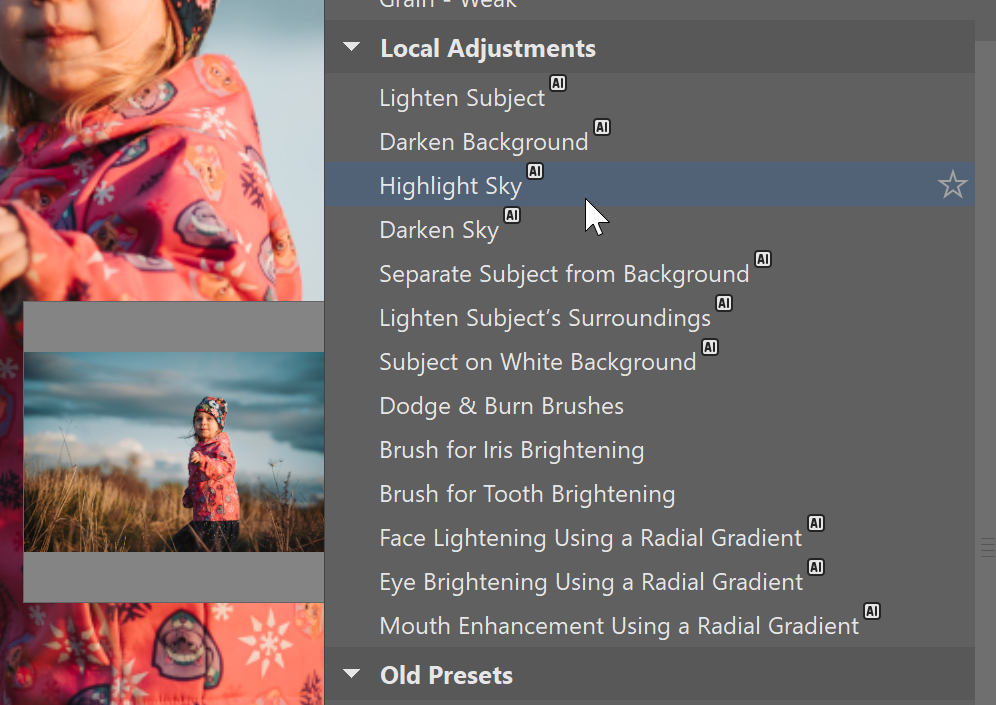Select Dodge & Burn Brushes preset
This screenshot has width=996, height=705.
[501, 406]
